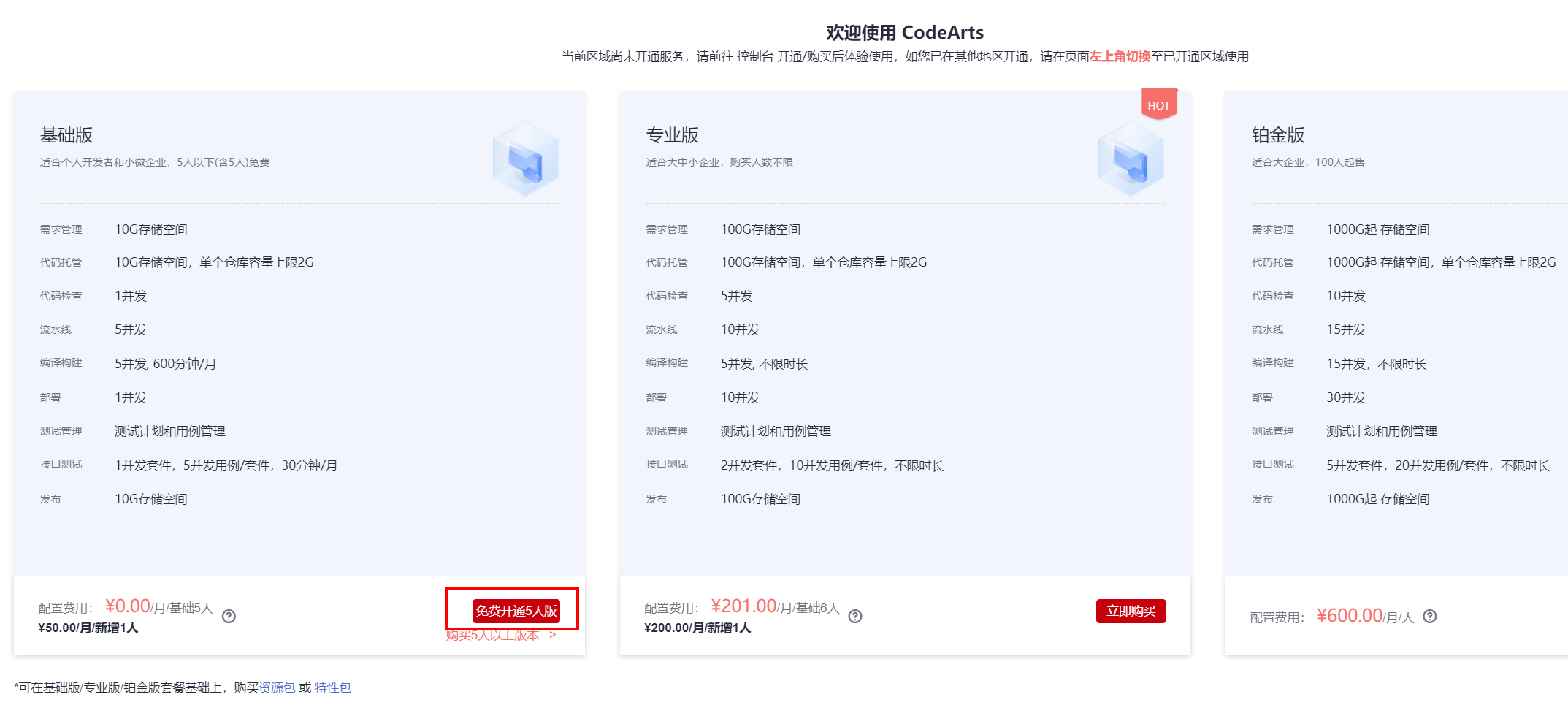Click 需求管理 value 100G存储空间 in 专业版

click(760, 229)
